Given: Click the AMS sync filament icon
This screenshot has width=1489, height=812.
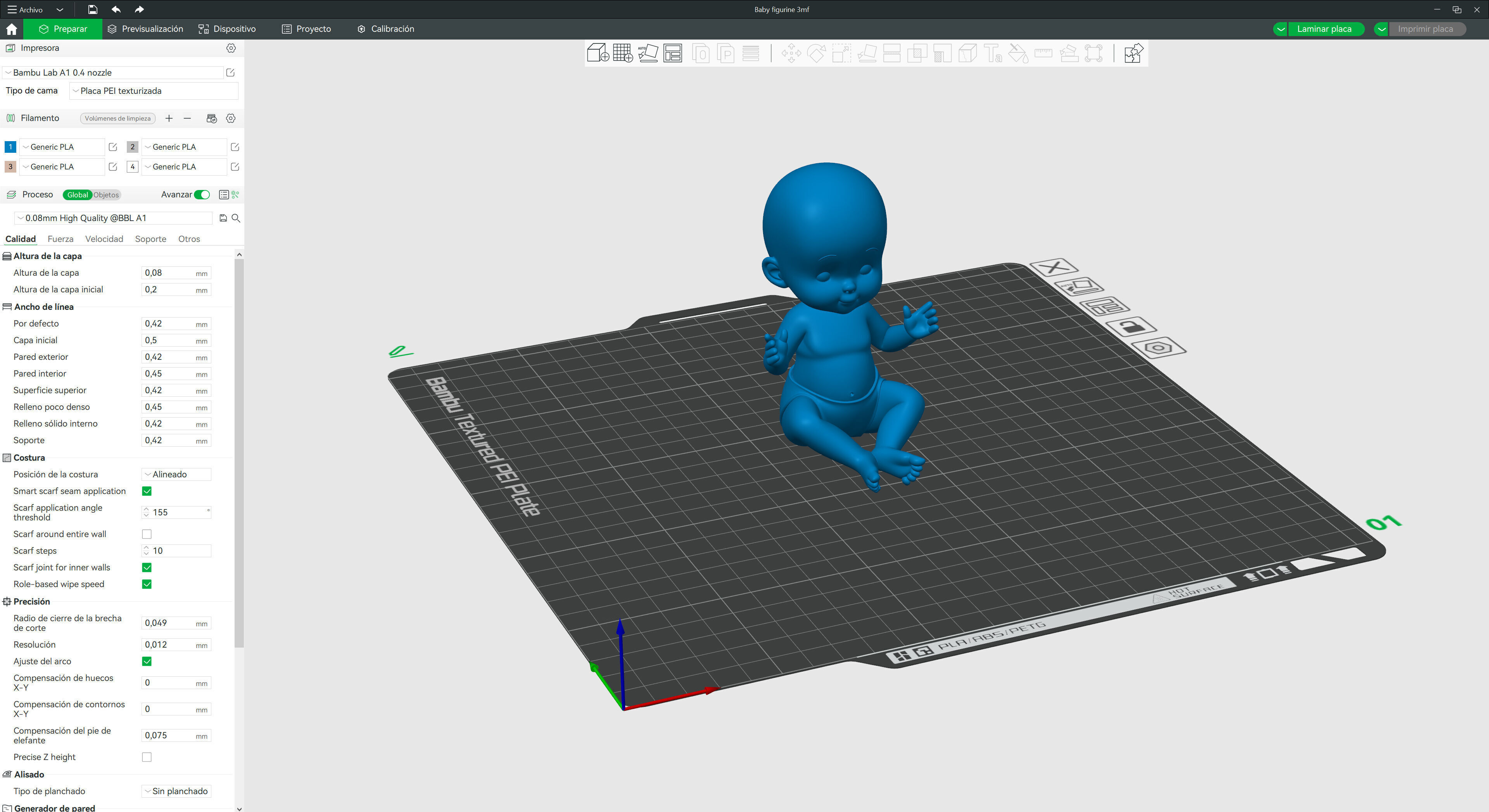Looking at the screenshot, I should [212, 118].
